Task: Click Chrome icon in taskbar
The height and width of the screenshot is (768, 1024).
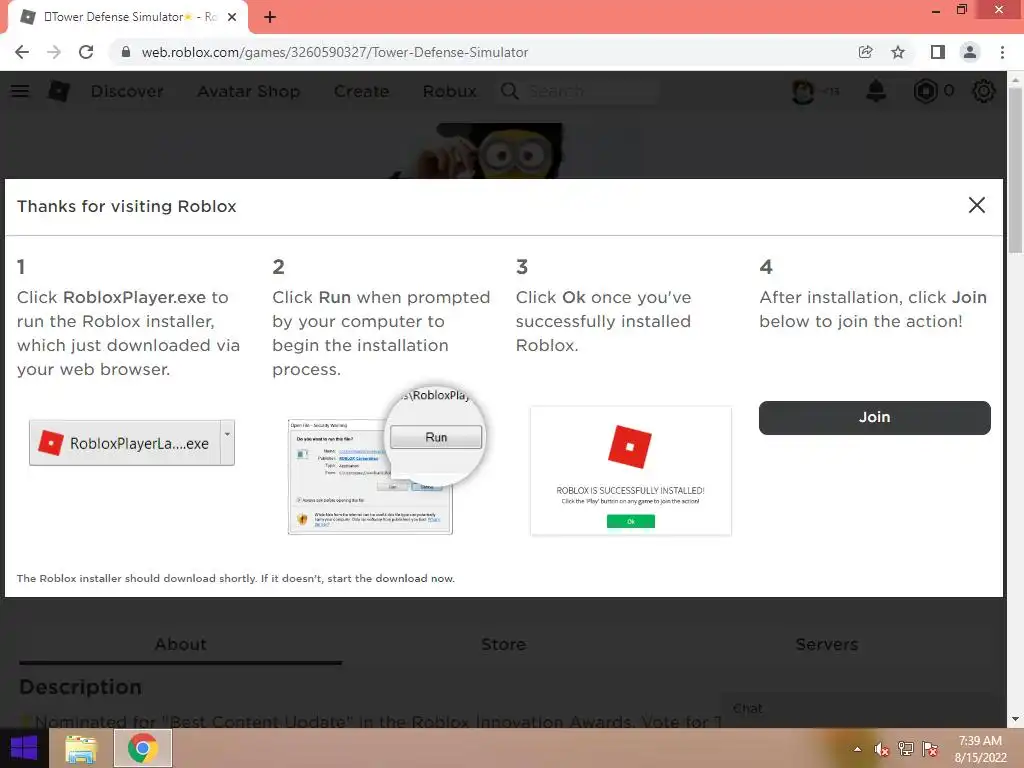Action: (x=143, y=748)
